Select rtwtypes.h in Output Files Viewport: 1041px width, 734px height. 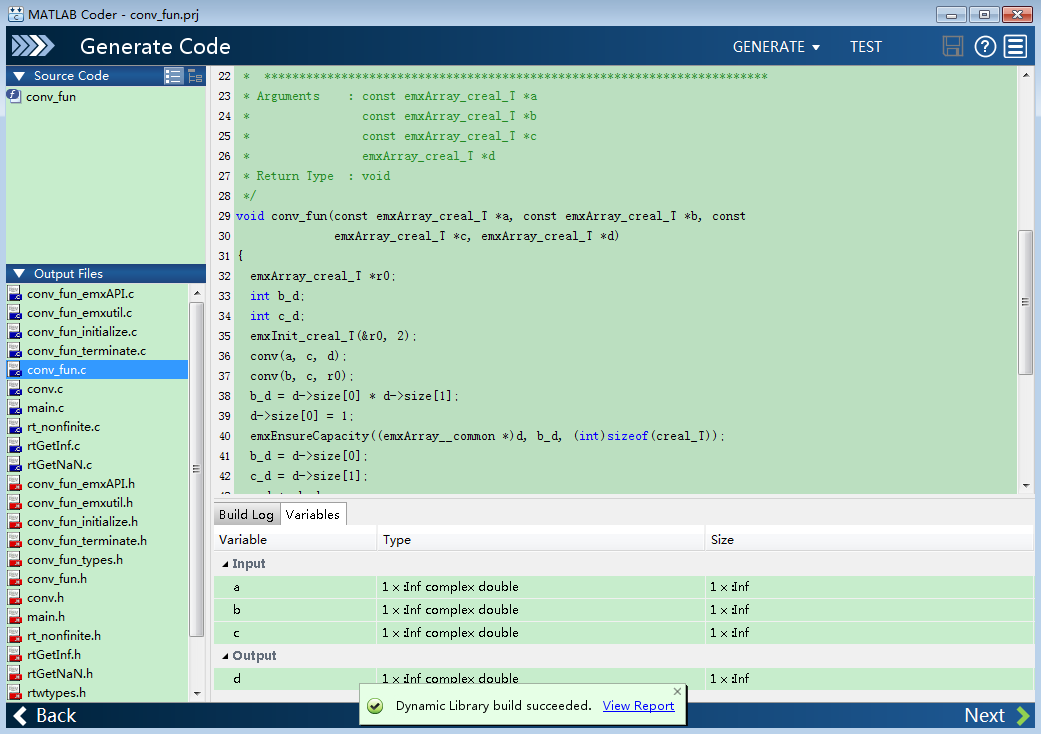tap(56, 693)
